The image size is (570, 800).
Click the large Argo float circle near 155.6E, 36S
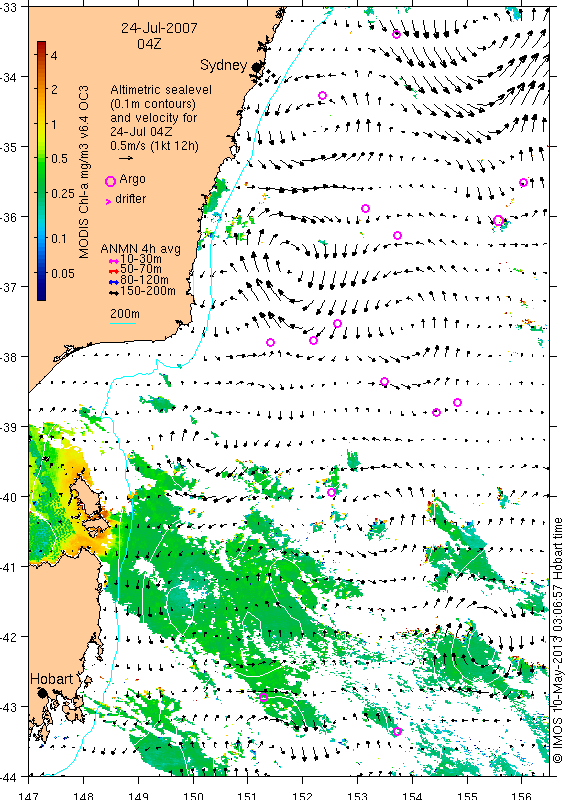(499, 220)
